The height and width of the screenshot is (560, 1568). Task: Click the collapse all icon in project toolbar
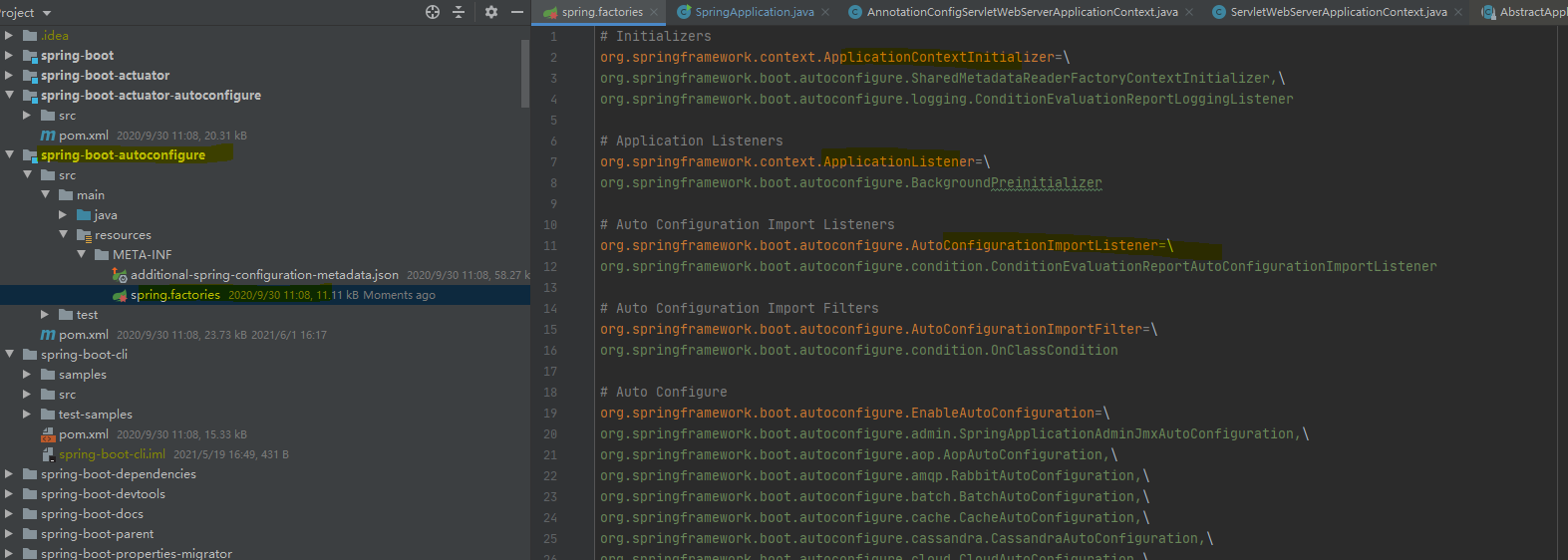(459, 12)
